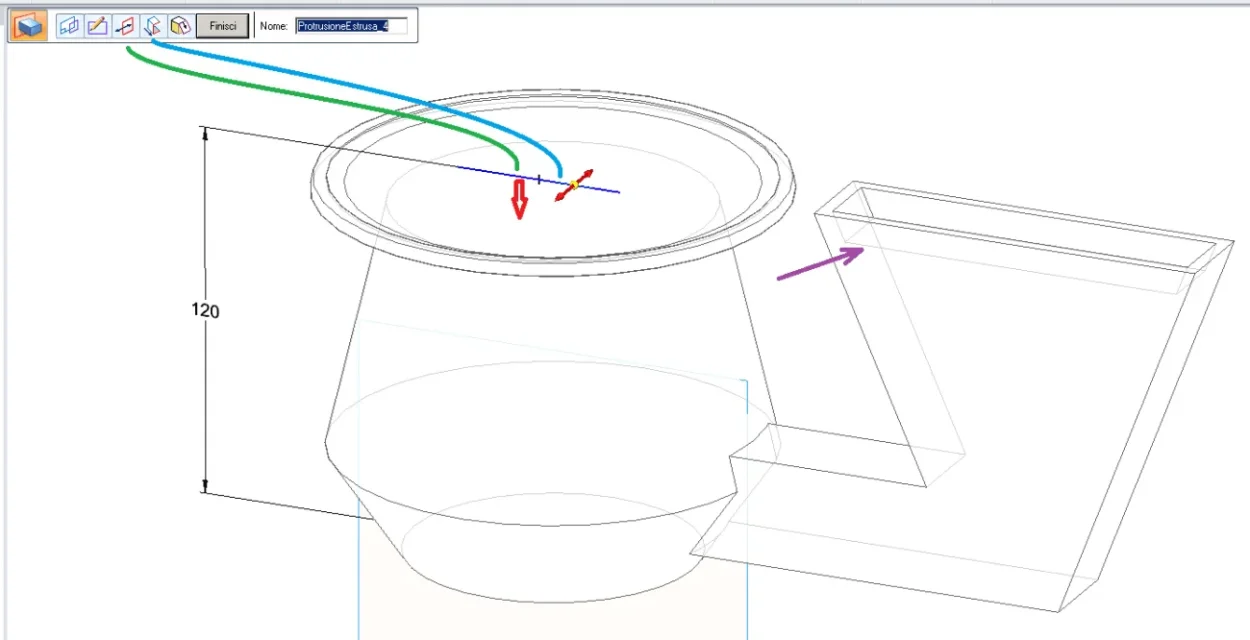Screen dimensions: 1250x640
Task: Click the 120 dimension value
Action: pyautogui.click(x=205, y=311)
